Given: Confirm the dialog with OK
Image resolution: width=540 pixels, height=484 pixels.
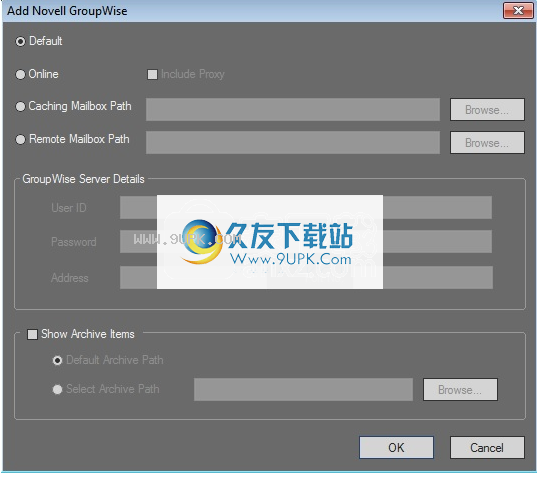Looking at the screenshot, I should 396,447.
